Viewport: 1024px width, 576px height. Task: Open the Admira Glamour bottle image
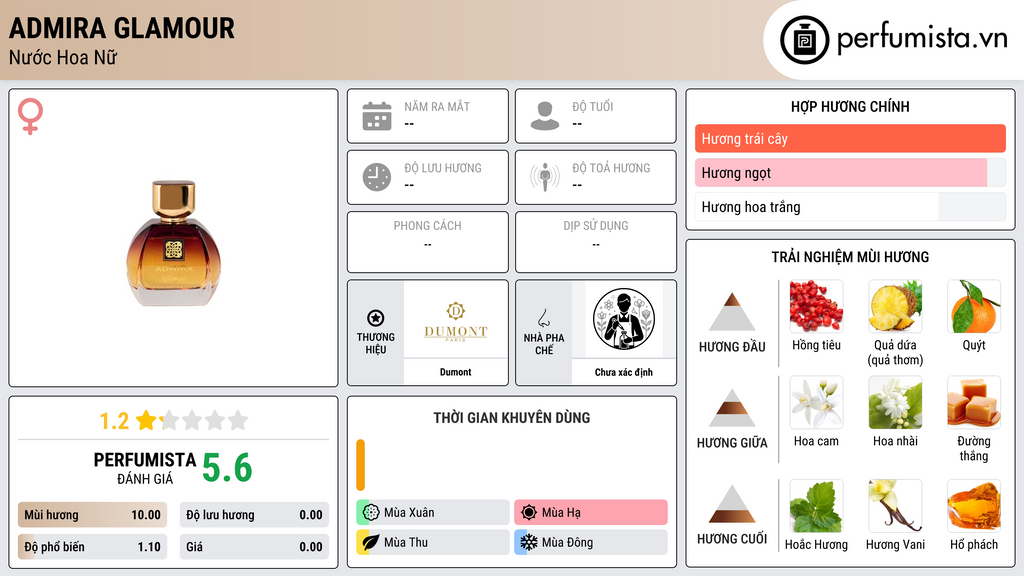coord(174,243)
